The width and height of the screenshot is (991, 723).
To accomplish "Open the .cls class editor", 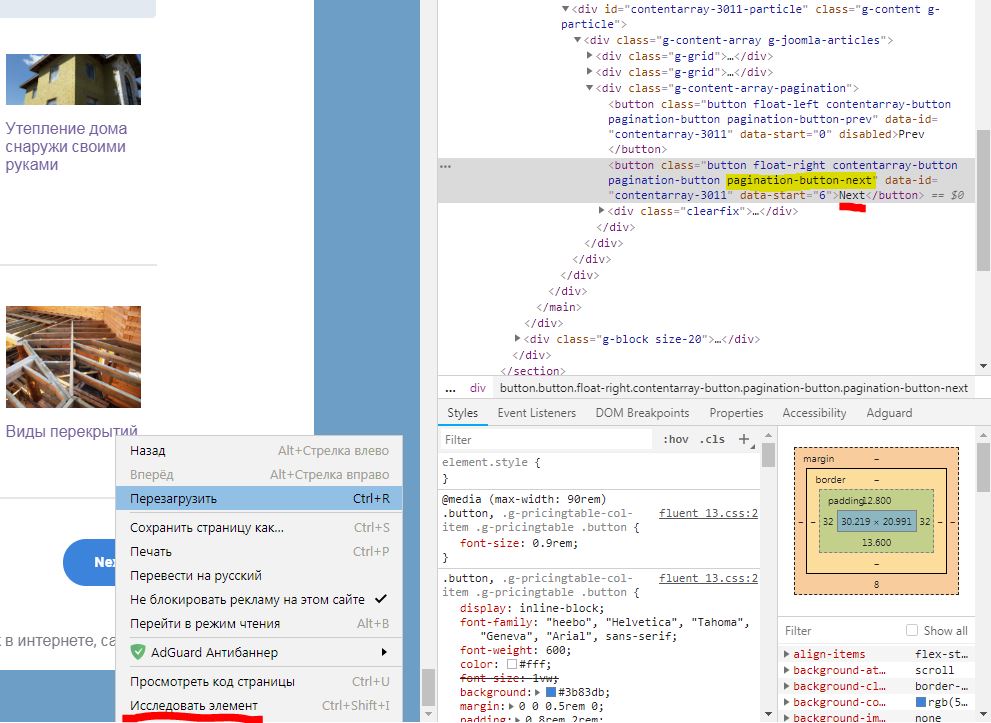I will (712, 439).
